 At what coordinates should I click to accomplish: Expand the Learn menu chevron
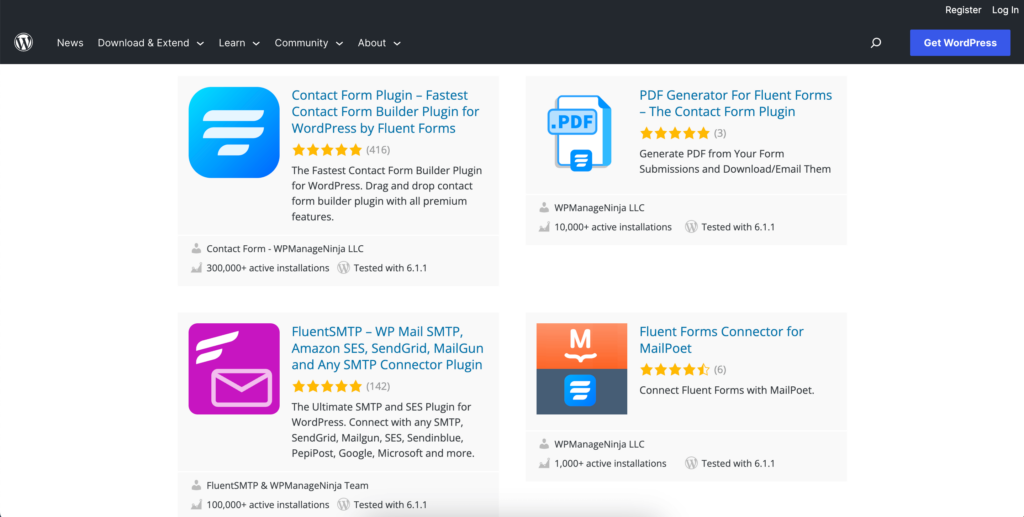coord(256,44)
